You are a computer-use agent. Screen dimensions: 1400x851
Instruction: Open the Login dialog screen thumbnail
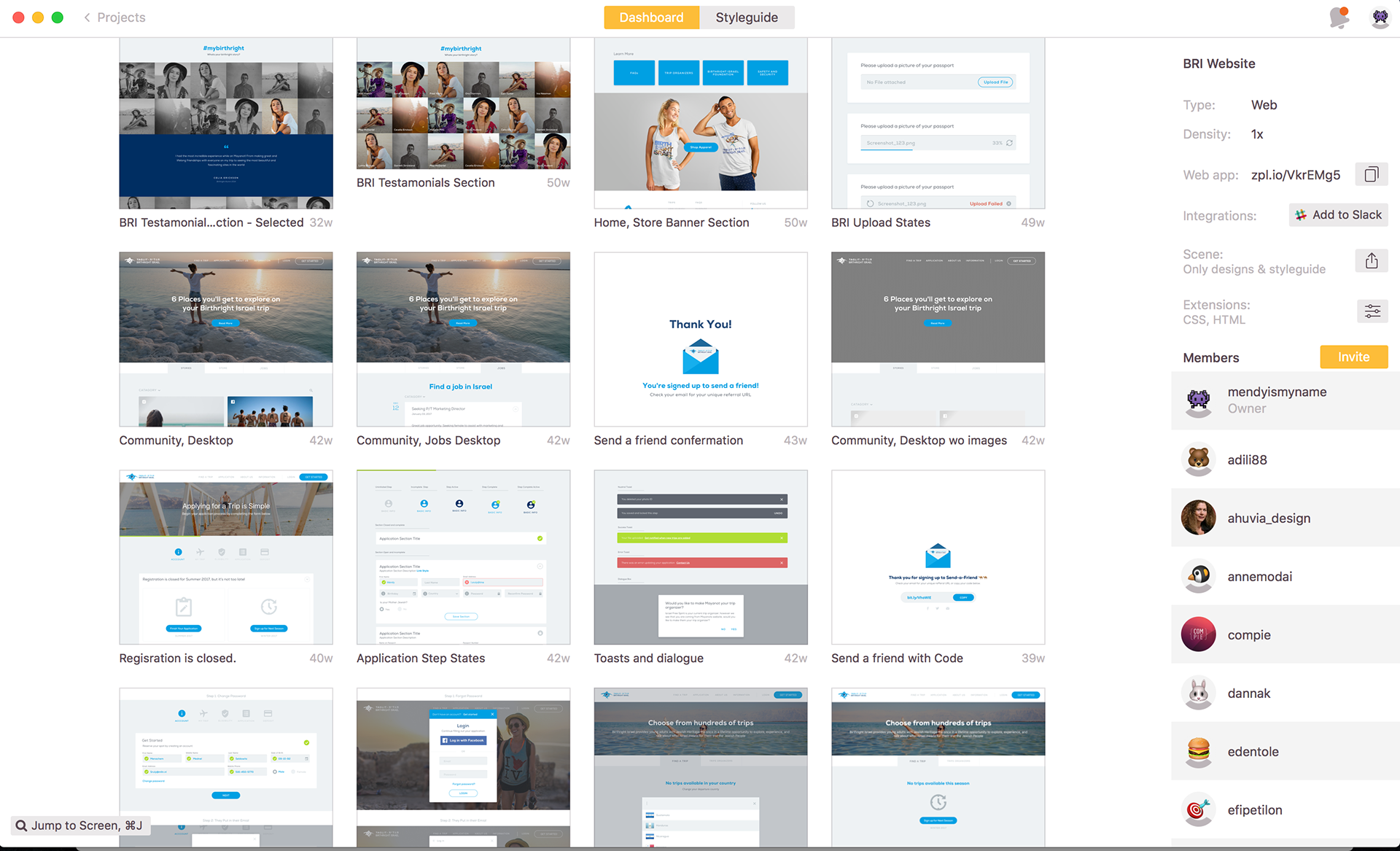[463, 767]
